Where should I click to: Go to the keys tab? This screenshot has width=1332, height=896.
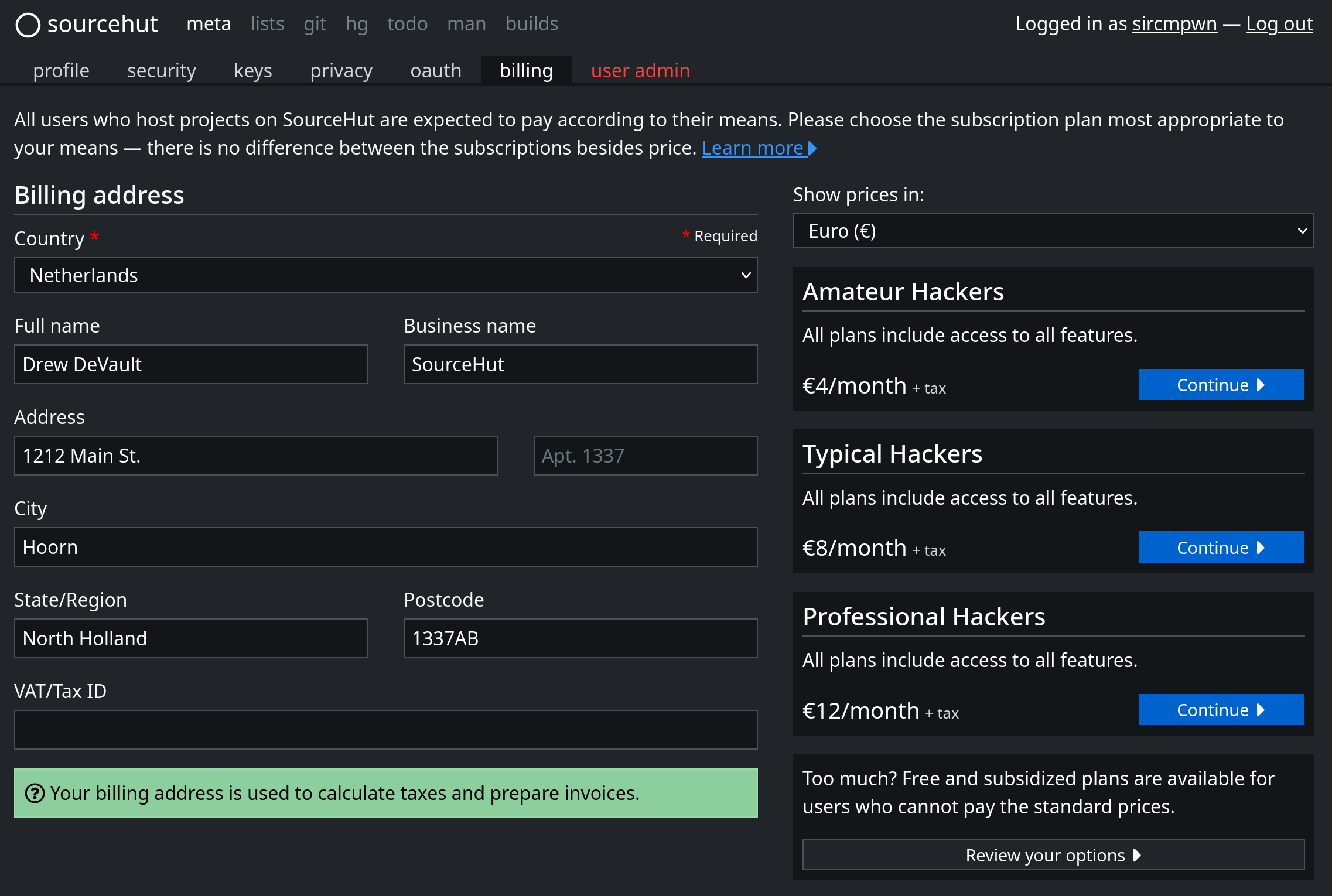coord(252,71)
